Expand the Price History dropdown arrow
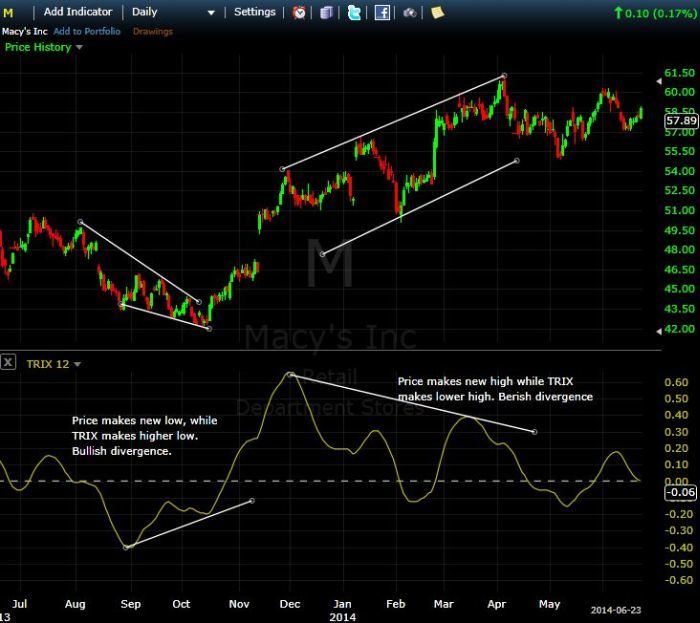The width and height of the screenshot is (700, 623). [x=79, y=47]
